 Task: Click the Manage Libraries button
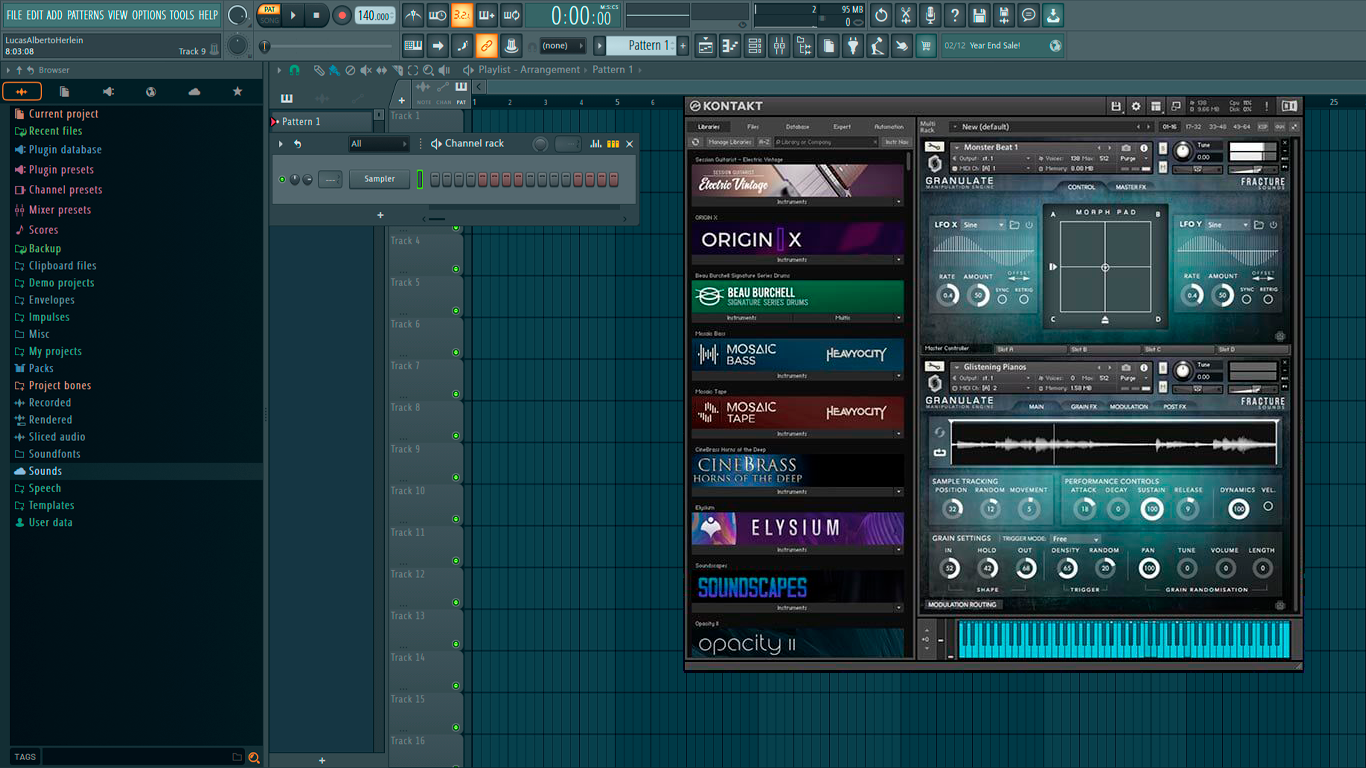(x=729, y=142)
